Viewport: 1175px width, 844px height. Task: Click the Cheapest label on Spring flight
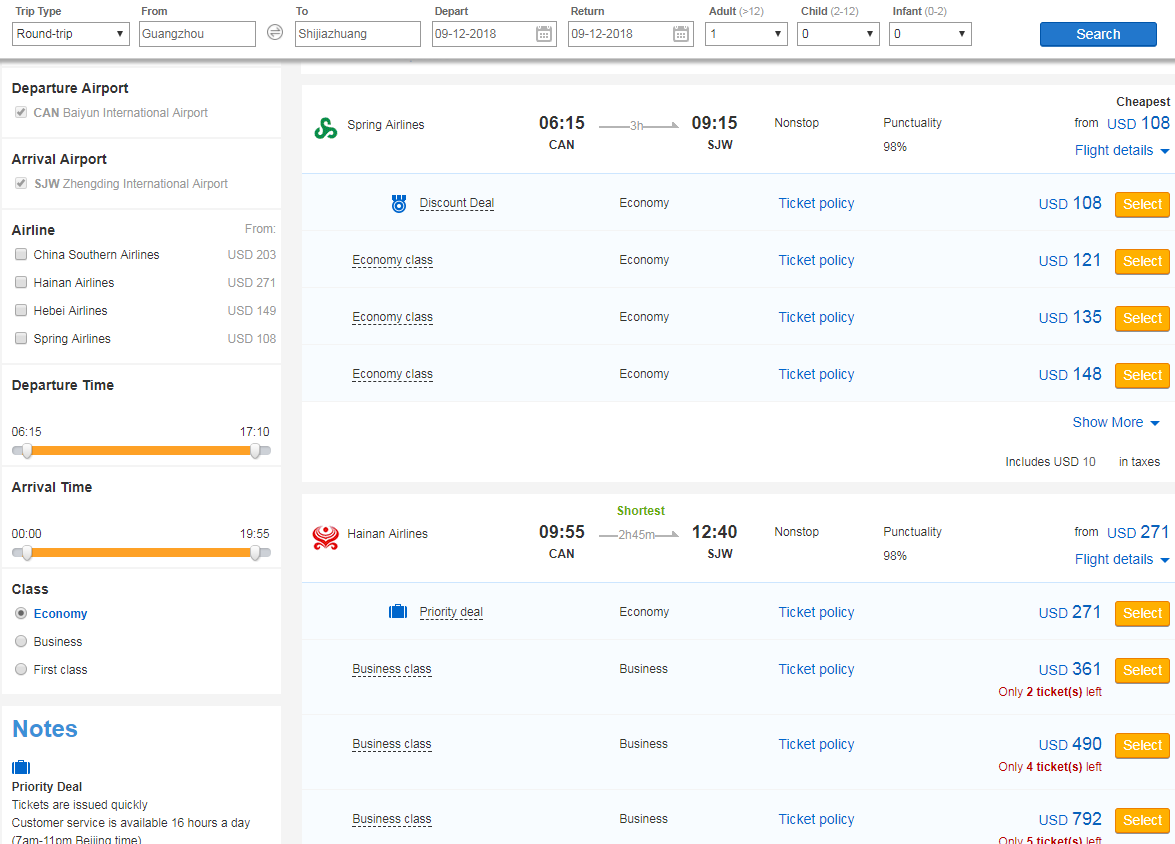tap(1143, 101)
